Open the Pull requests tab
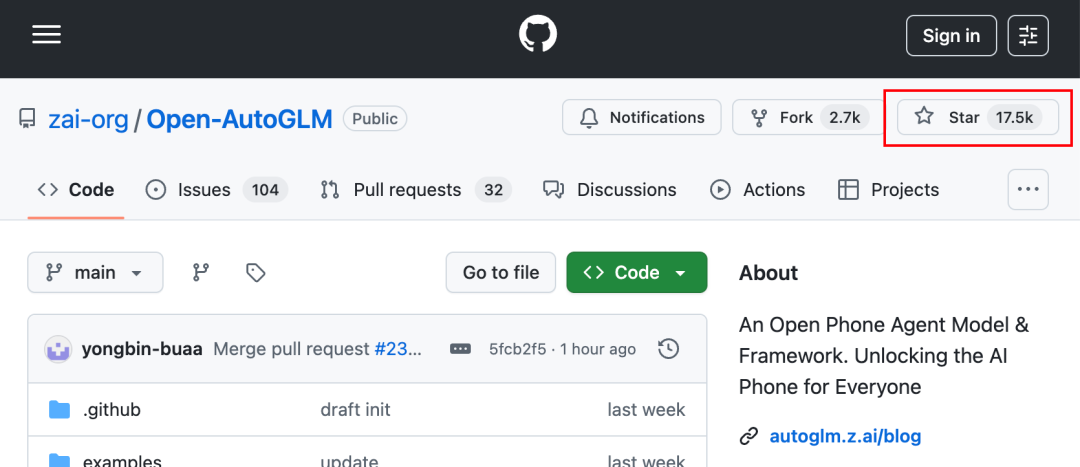The image size is (1080, 467). (x=416, y=189)
